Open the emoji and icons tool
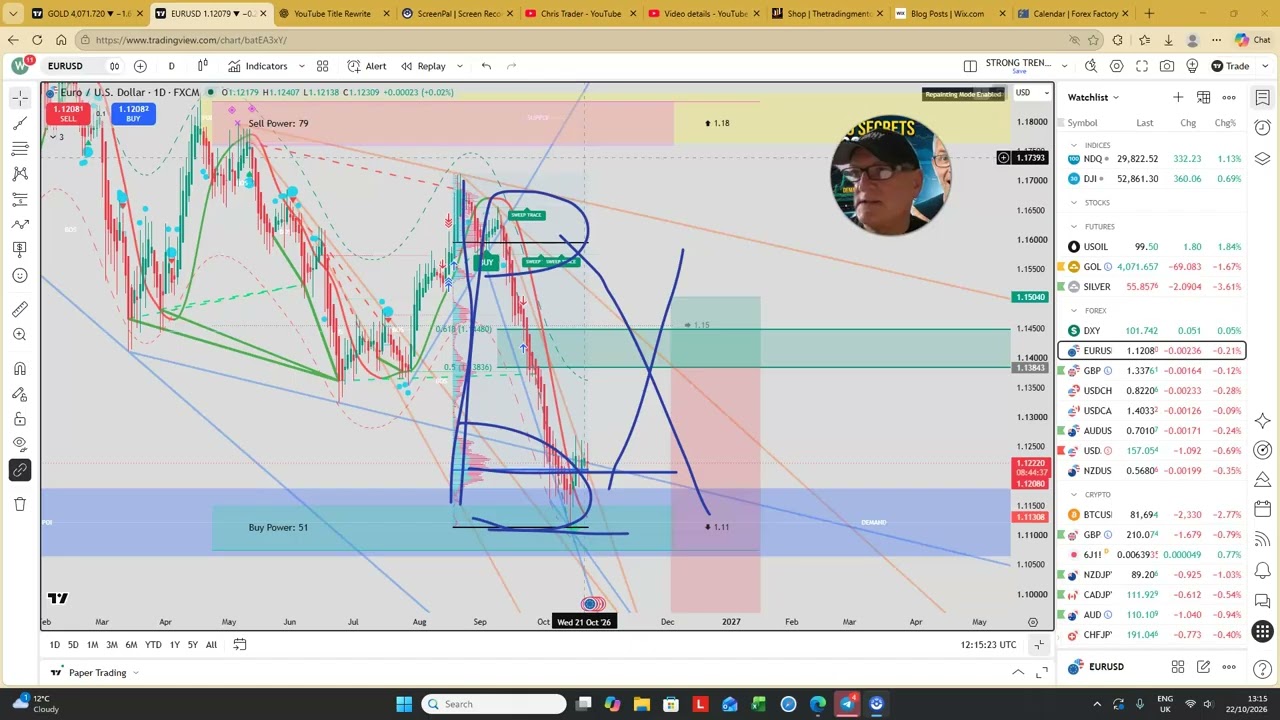 coord(20,276)
